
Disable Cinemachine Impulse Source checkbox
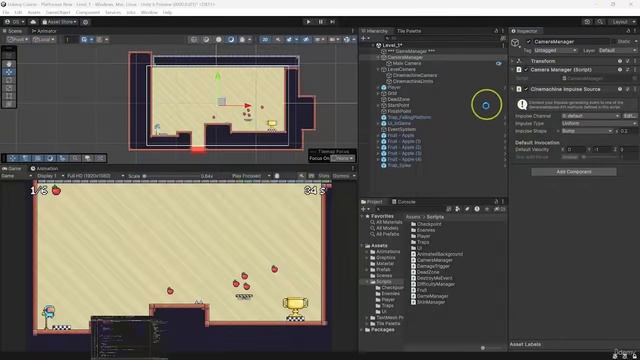point(526,89)
